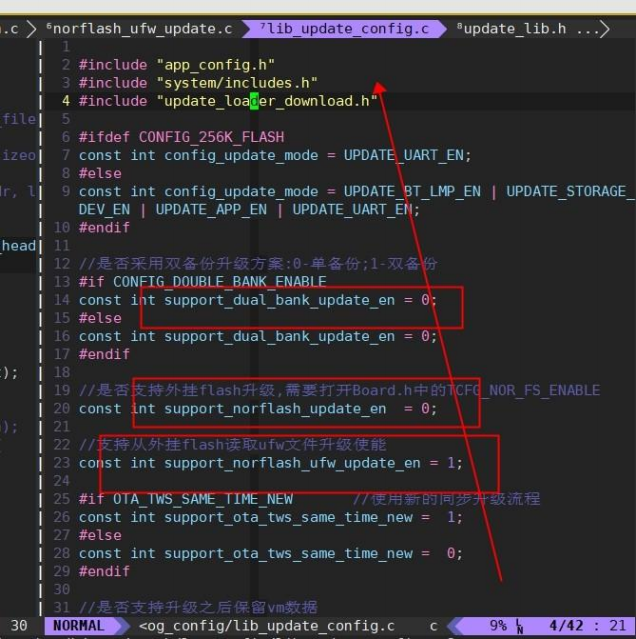Viewport: 636px width, 639px height.
Task: Click 'support_norflash_update_en' on line 20
Action: 275,409
